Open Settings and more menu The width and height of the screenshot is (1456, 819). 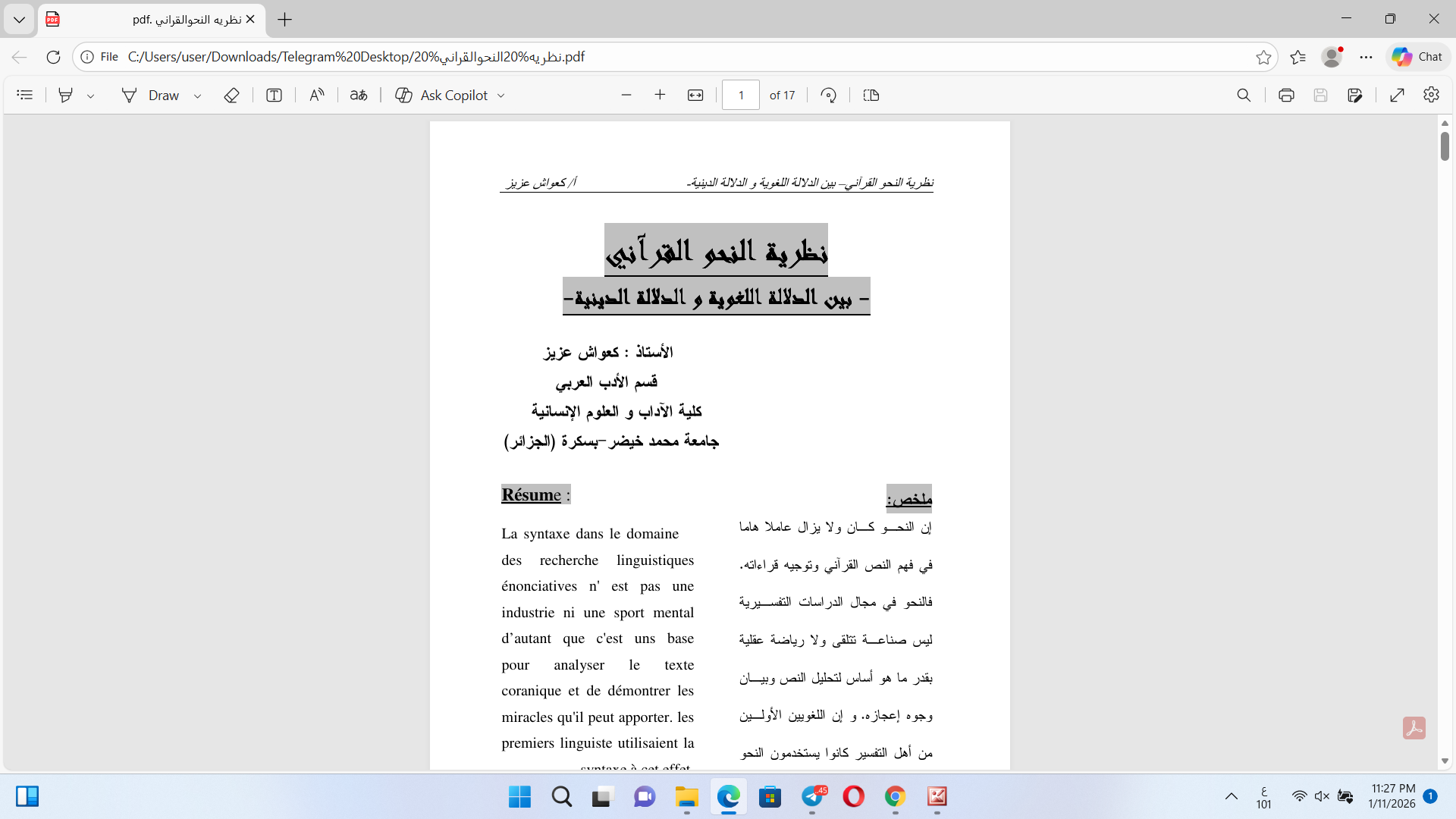click(x=1367, y=57)
